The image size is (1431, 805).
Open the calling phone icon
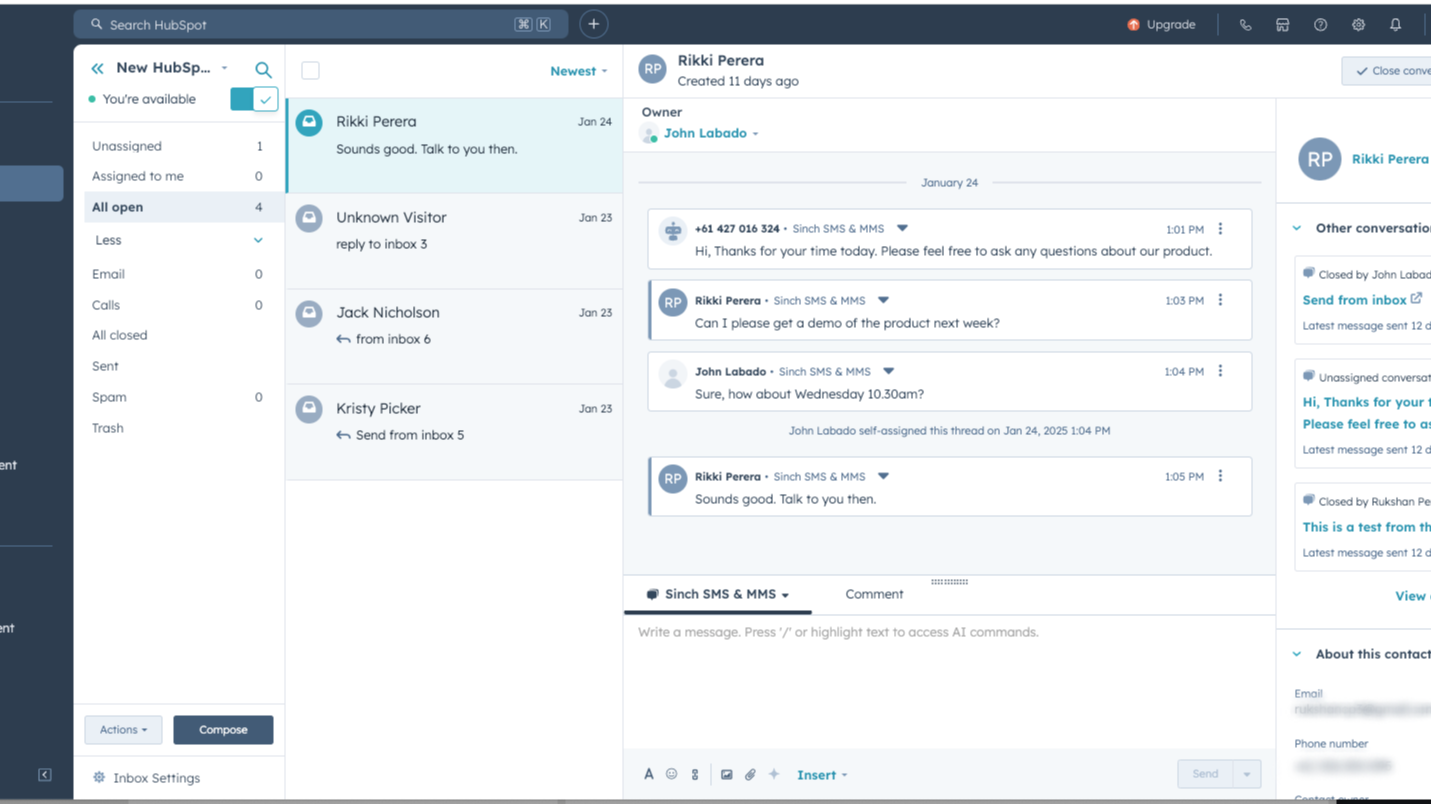pos(1245,25)
